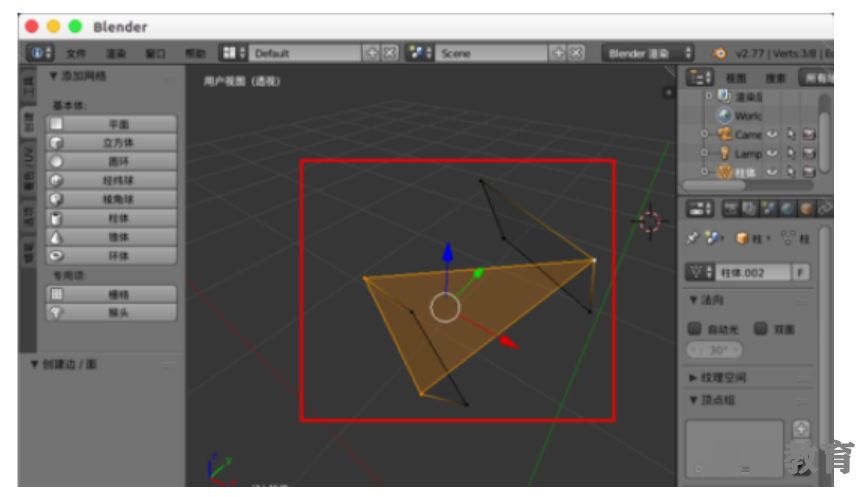861x497 pixels.
Task: Enable the 自动光滑 checkbox
Action: [x=695, y=328]
